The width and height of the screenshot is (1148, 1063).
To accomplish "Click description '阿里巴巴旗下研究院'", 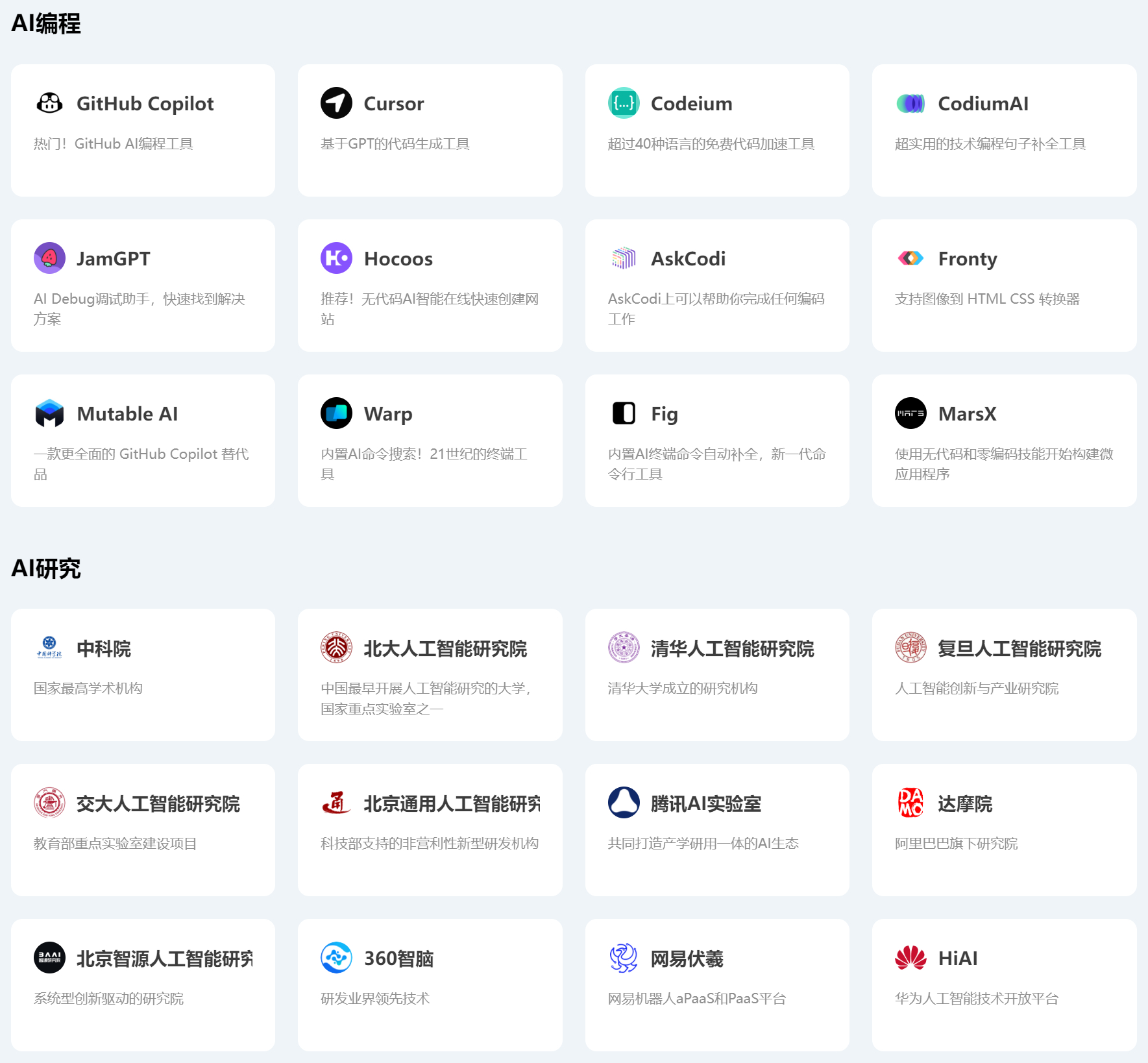I will (x=956, y=844).
